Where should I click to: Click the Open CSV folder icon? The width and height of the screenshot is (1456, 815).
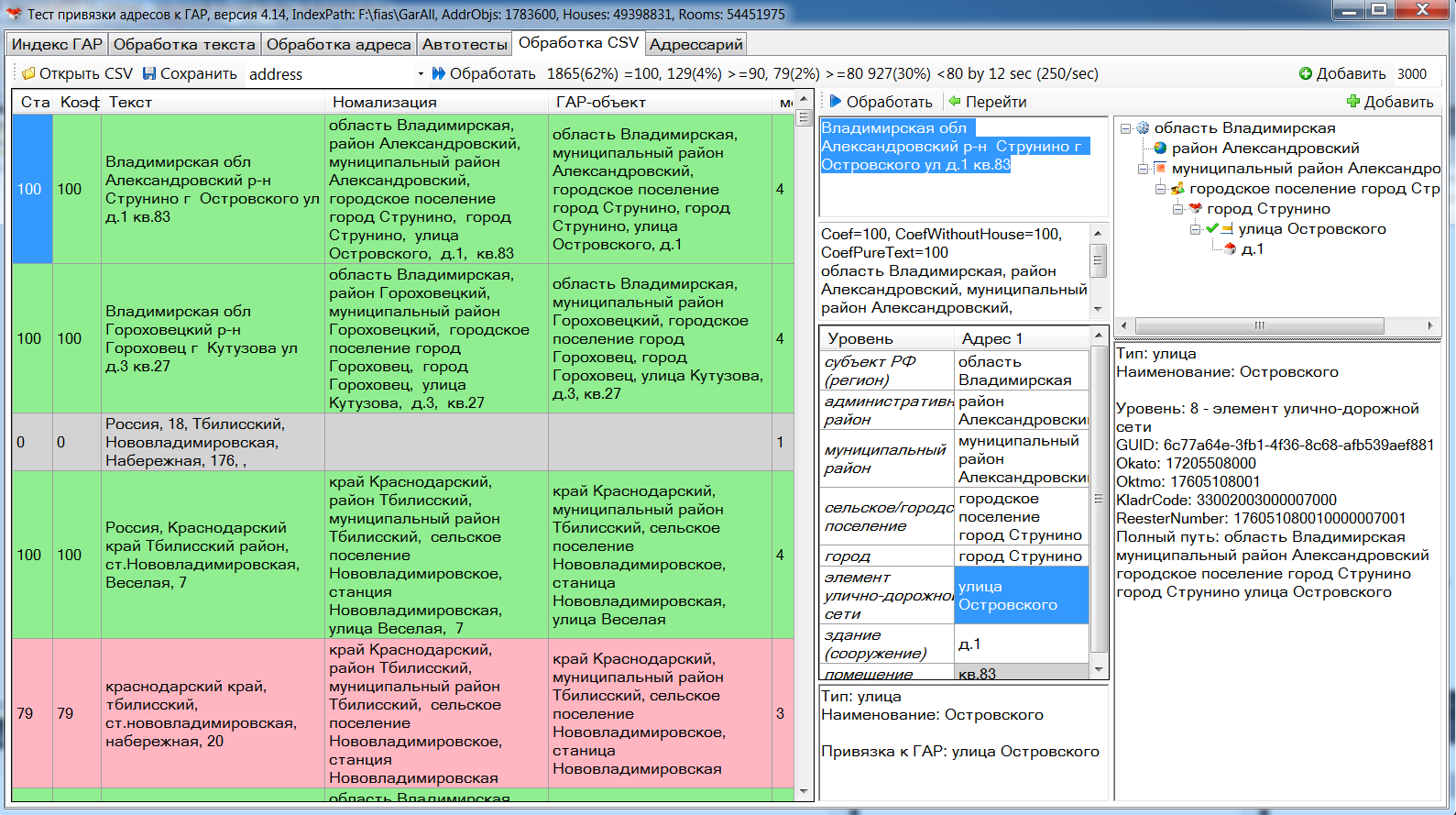28,73
